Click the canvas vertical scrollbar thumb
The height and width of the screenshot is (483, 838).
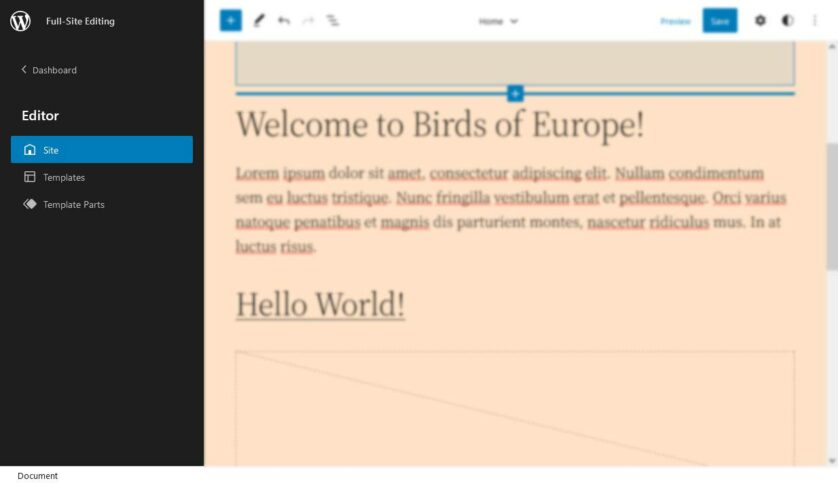(x=832, y=205)
